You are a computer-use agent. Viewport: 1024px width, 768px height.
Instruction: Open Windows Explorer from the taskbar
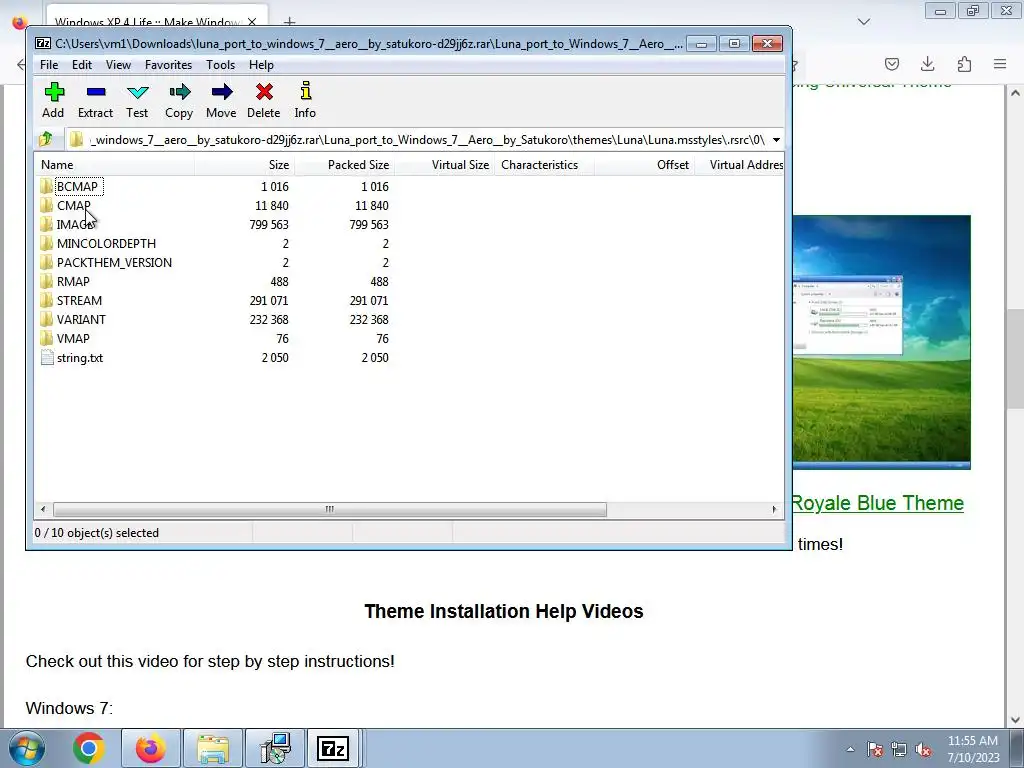[213, 748]
